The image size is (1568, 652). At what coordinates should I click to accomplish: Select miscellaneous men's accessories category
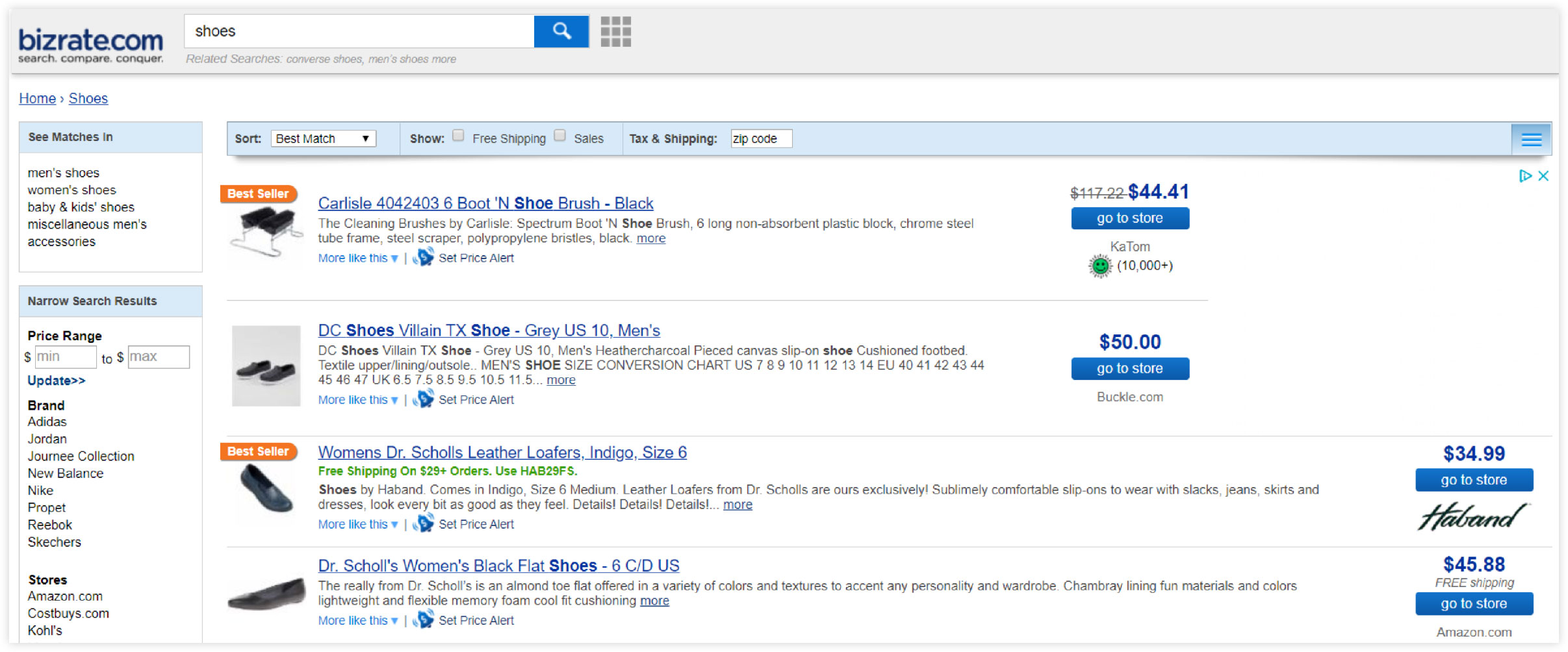pyautogui.click(x=87, y=232)
